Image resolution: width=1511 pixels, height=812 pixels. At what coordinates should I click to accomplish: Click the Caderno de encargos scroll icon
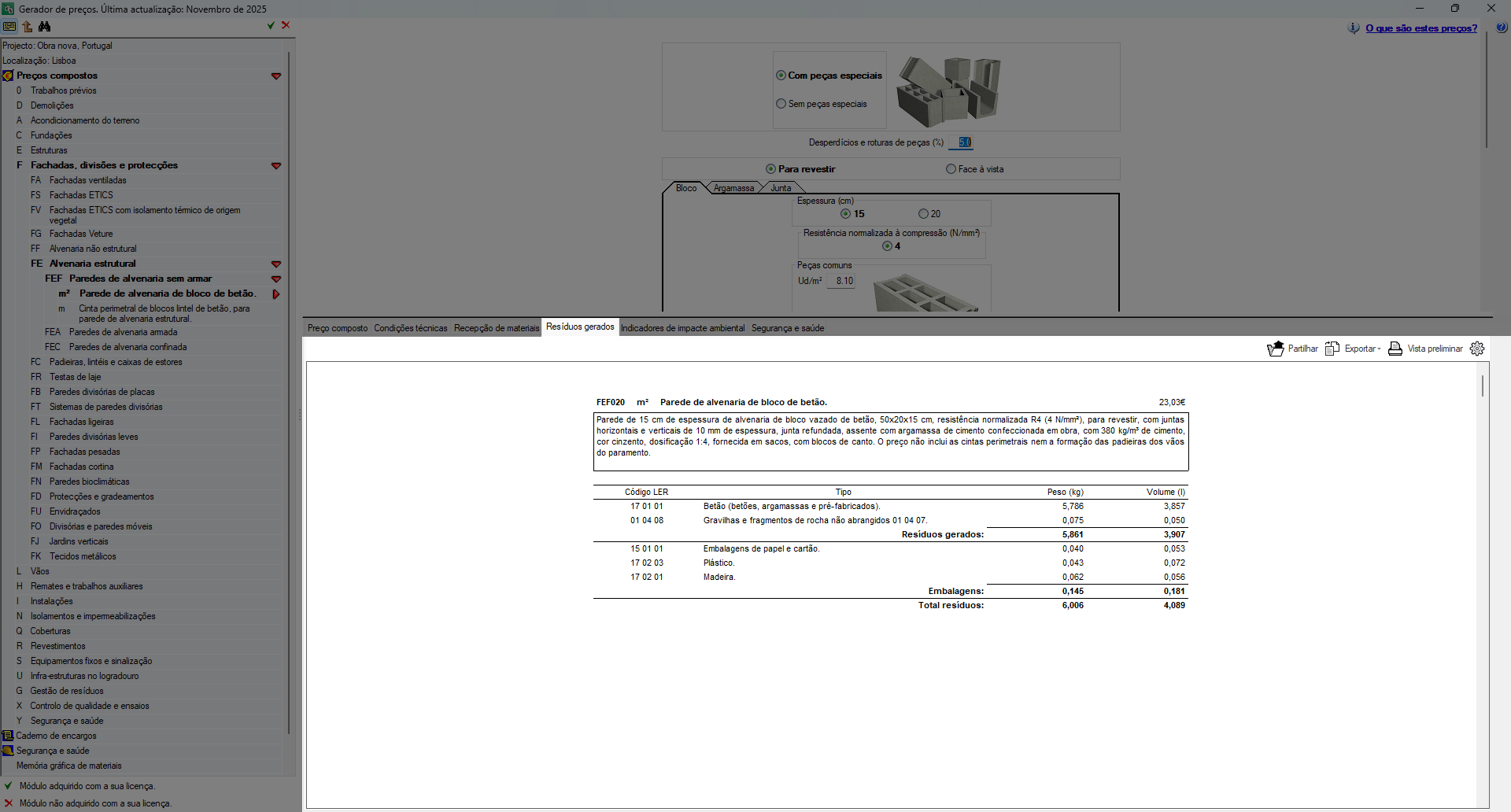pyautogui.click(x=8, y=736)
